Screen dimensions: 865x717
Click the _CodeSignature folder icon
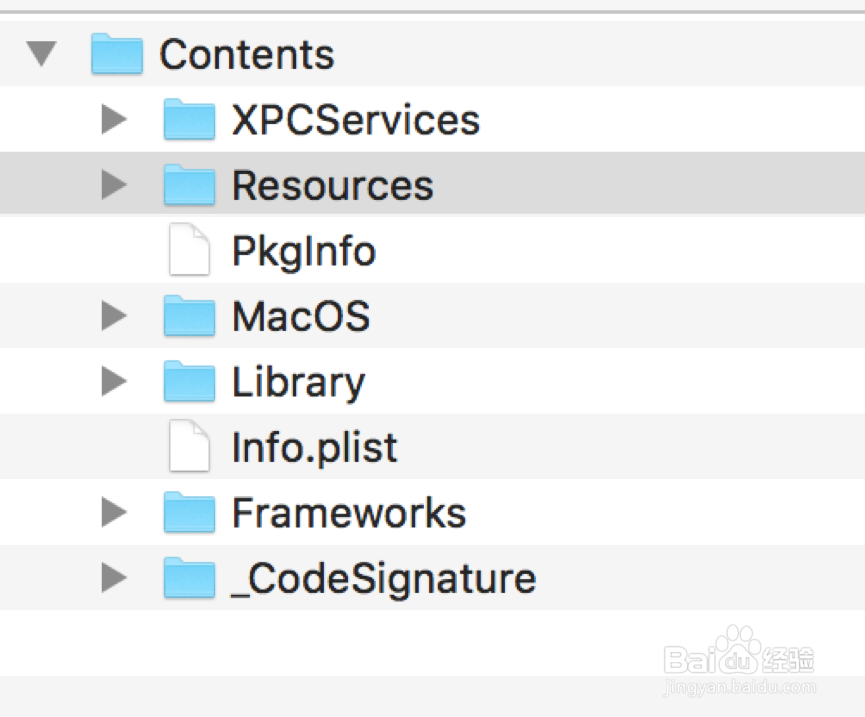189,579
